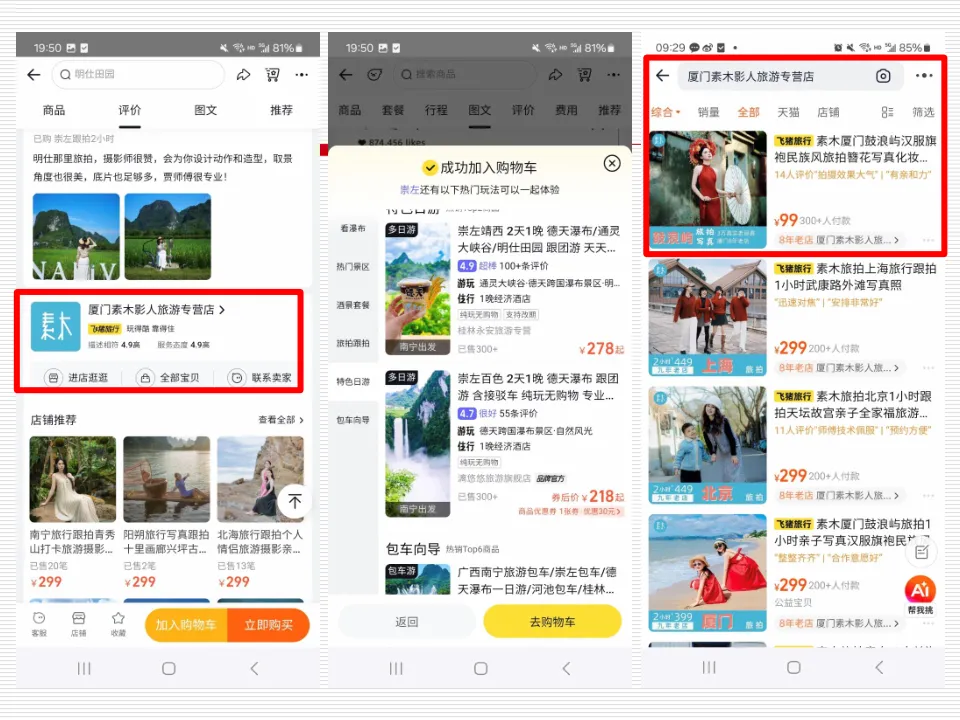This screenshot has height=720, width=960.
Task: Switch to the 评价 reviews tab
Action: click(x=129, y=110)
